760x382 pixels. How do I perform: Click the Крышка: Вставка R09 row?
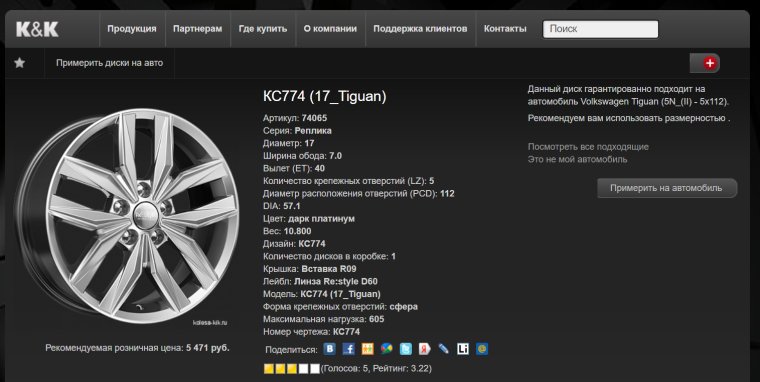click(310, 269)
